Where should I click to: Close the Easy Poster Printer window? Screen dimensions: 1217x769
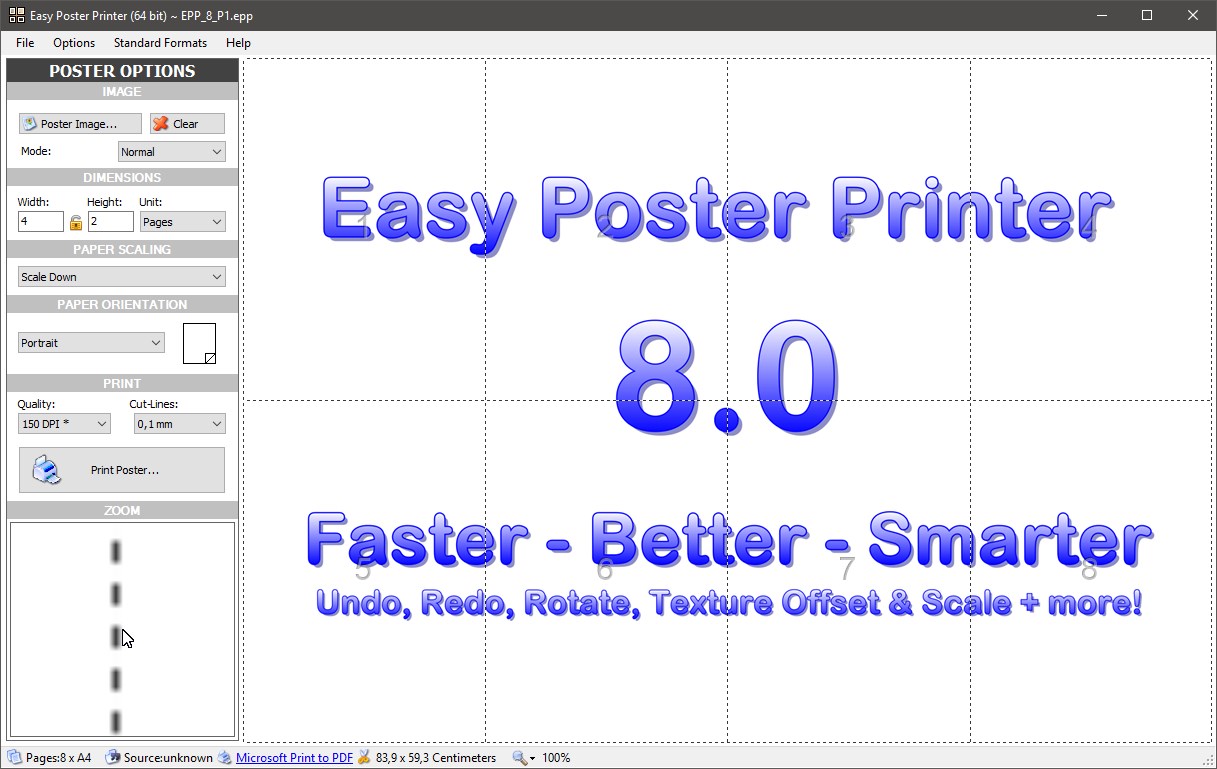click(1193, 15)
